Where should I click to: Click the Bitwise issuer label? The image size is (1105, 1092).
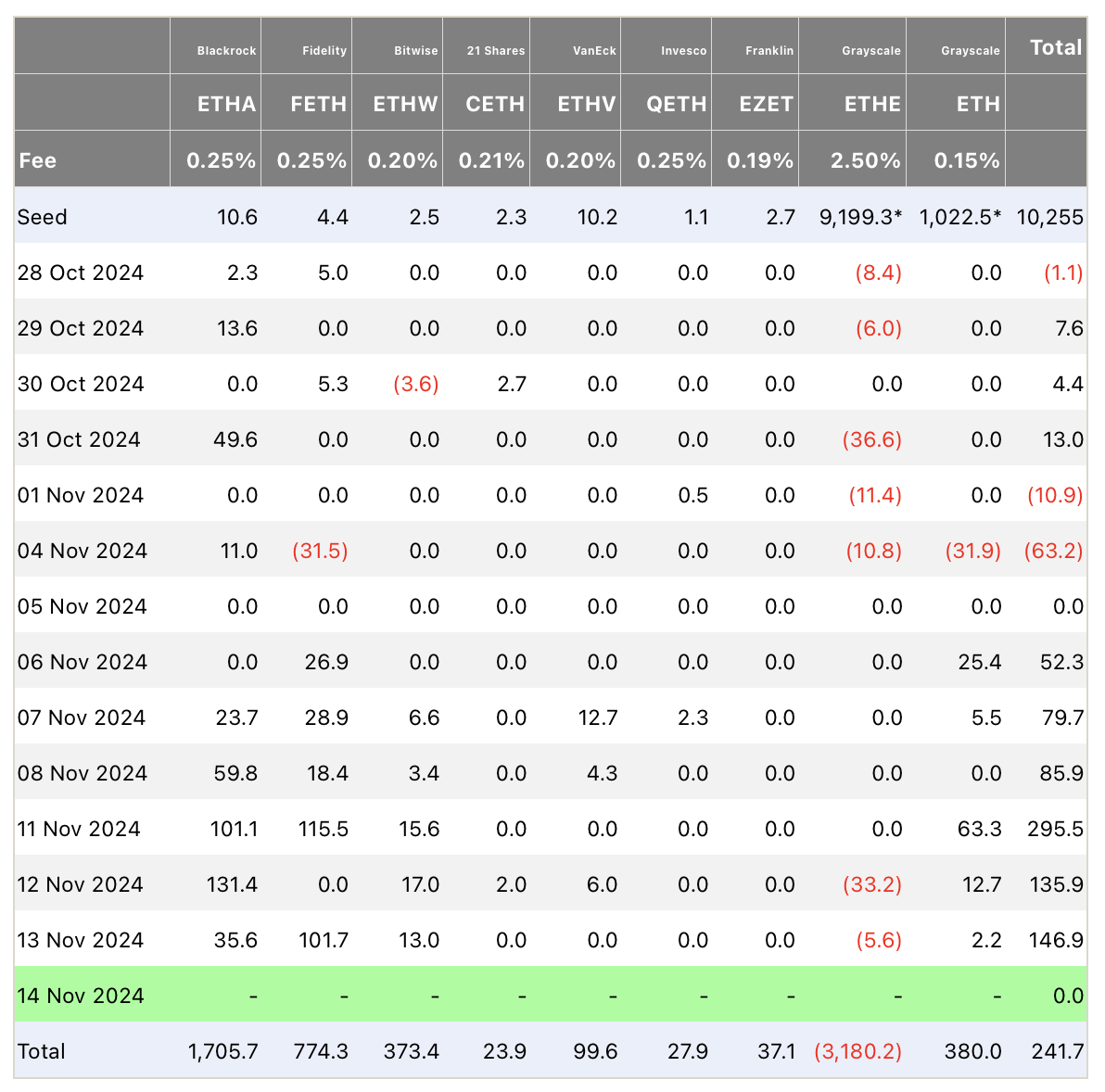click(x=416, y=51)
